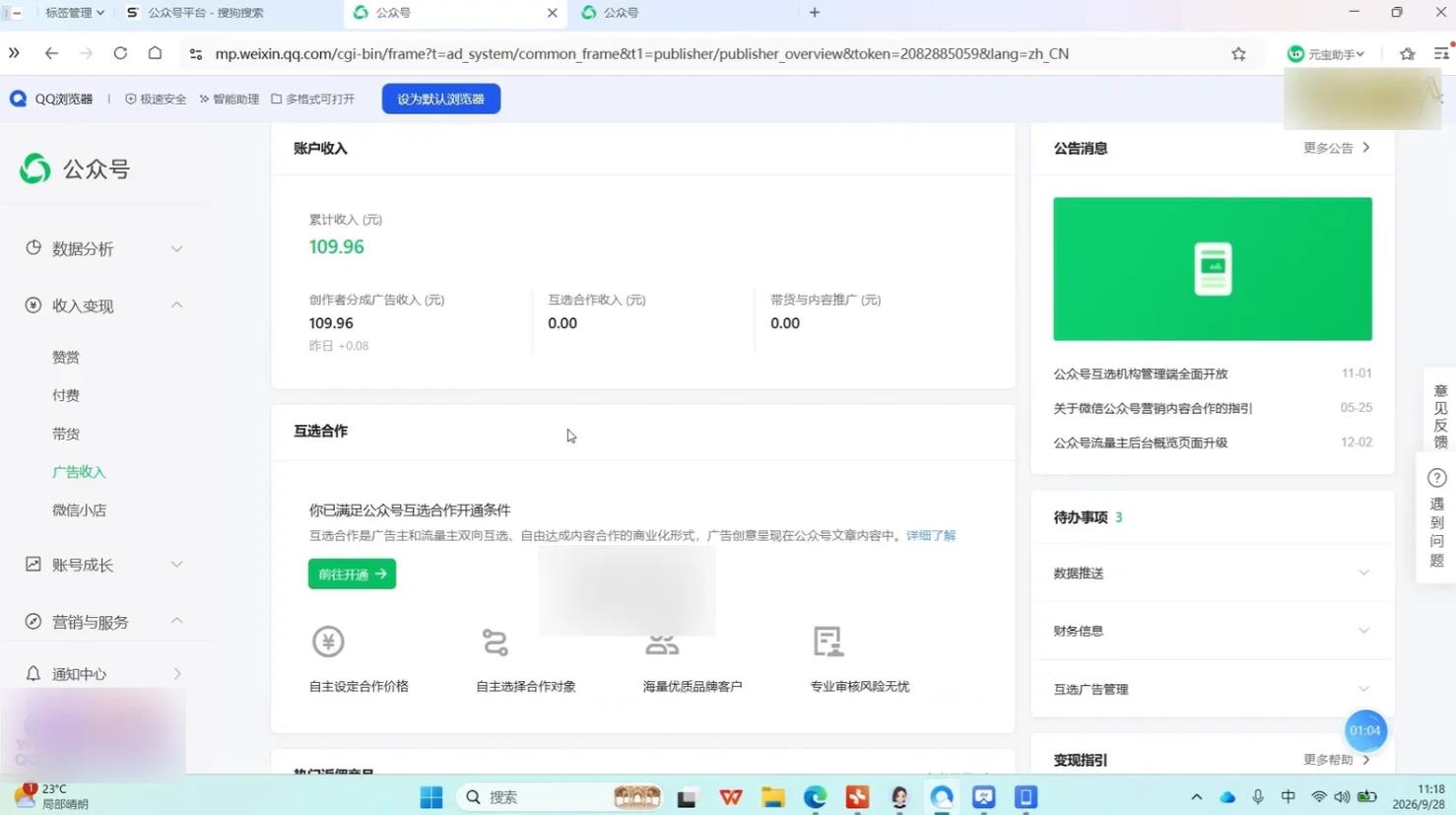Viewport: 1456px width, 815px height.
Task: Click the 累计收入 value 109.96
Action: click(336, 246)
